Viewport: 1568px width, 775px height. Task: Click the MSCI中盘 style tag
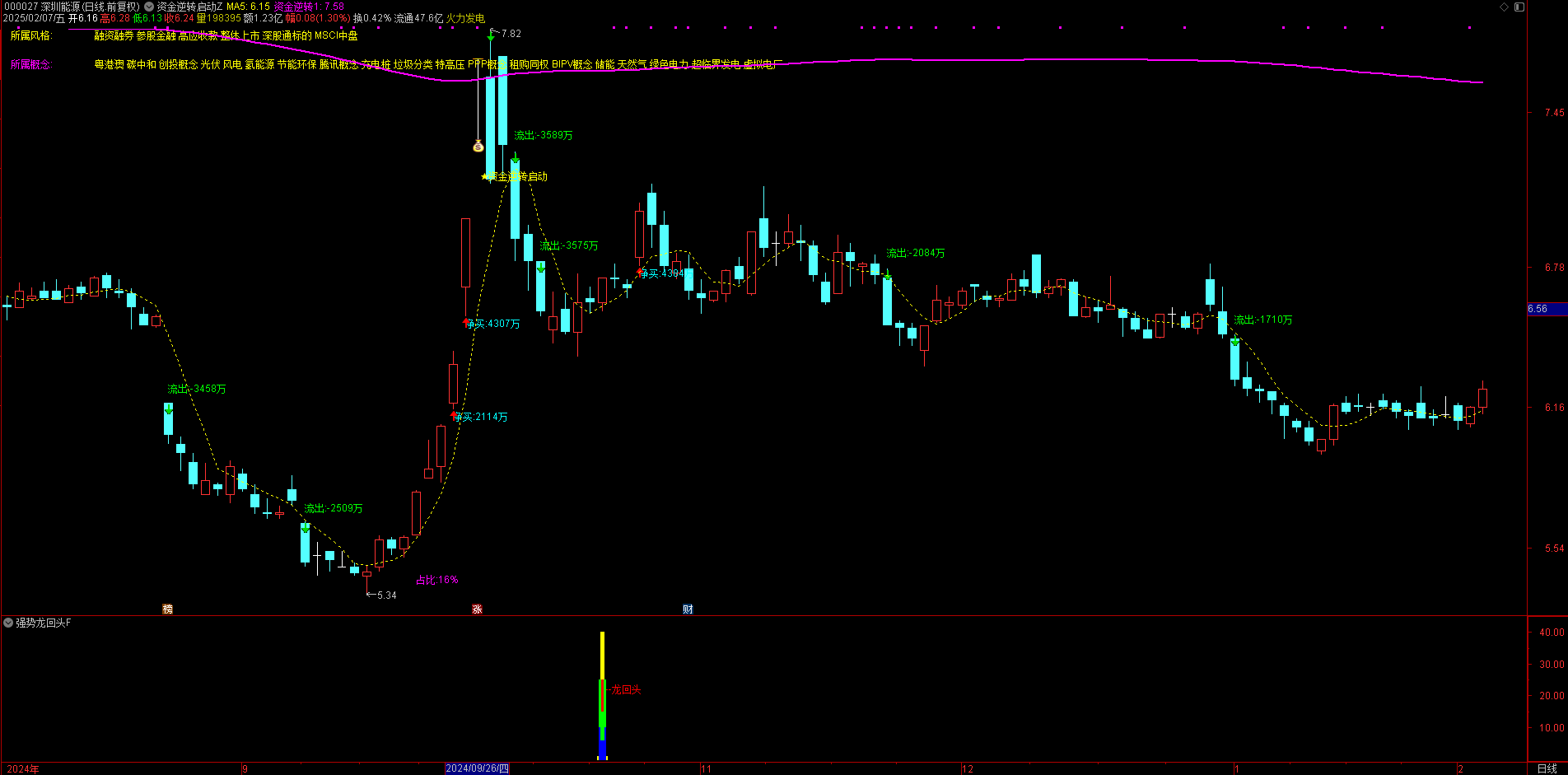coord(336,35)
